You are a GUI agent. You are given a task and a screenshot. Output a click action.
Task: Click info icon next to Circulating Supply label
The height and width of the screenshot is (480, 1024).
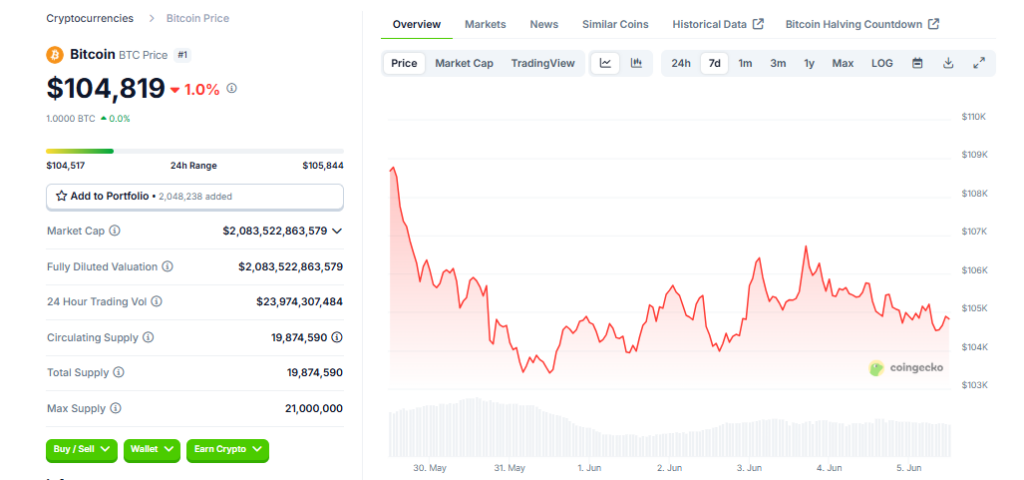point(148,338)
